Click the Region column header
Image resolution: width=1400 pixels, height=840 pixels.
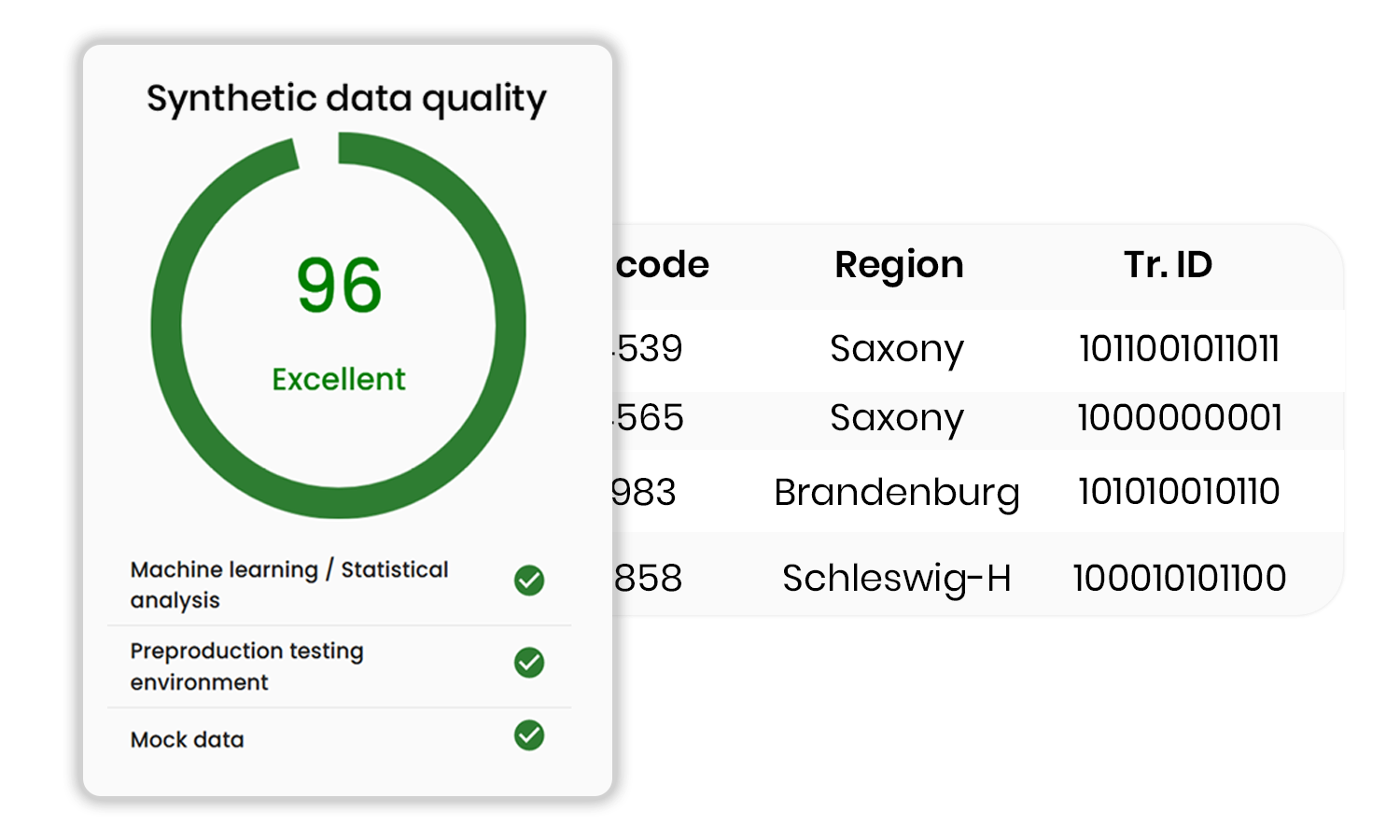pos(899,265)
